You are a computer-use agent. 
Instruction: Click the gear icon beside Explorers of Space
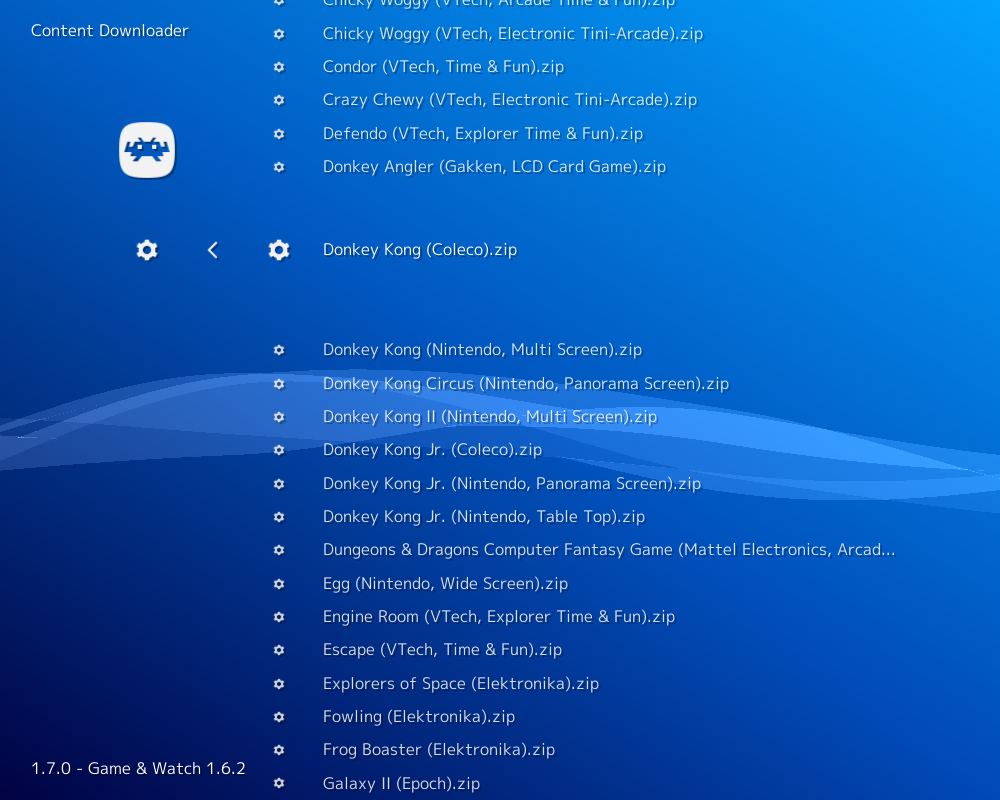click(279, 684)
